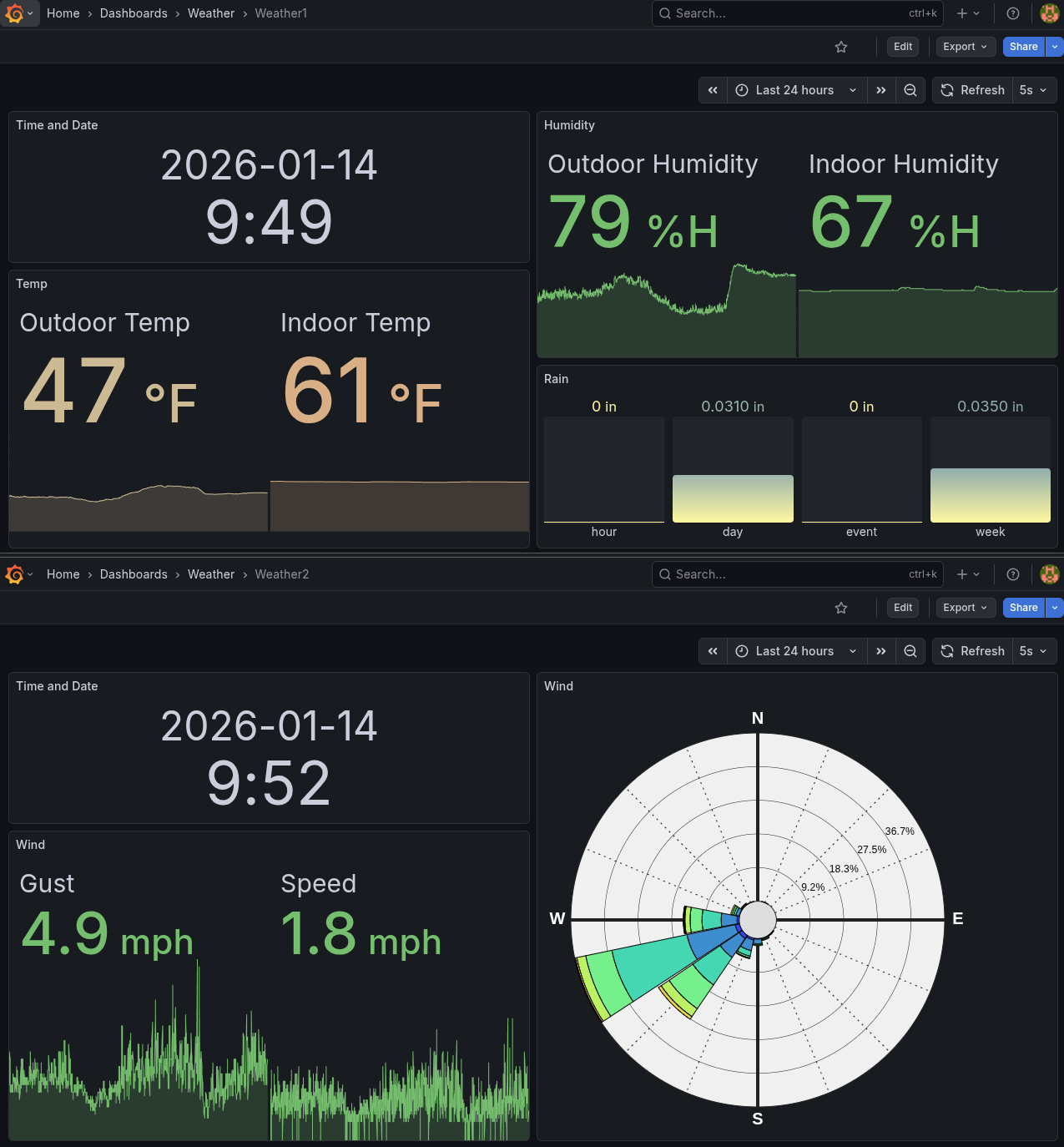Screen dimensions: 1064x1147
Task: Click Edit button in Weather1 dashboard
Action: (x=903, y=47)
